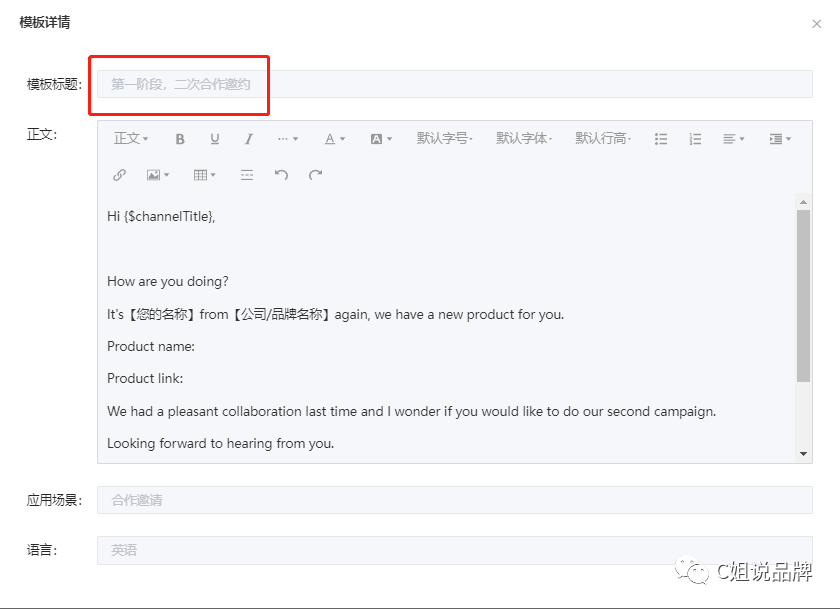Image resolution: width=840 pixels, height=609 pixels.
Task: Open the 正文 heading style dropdown
Action: pos(131,139)
